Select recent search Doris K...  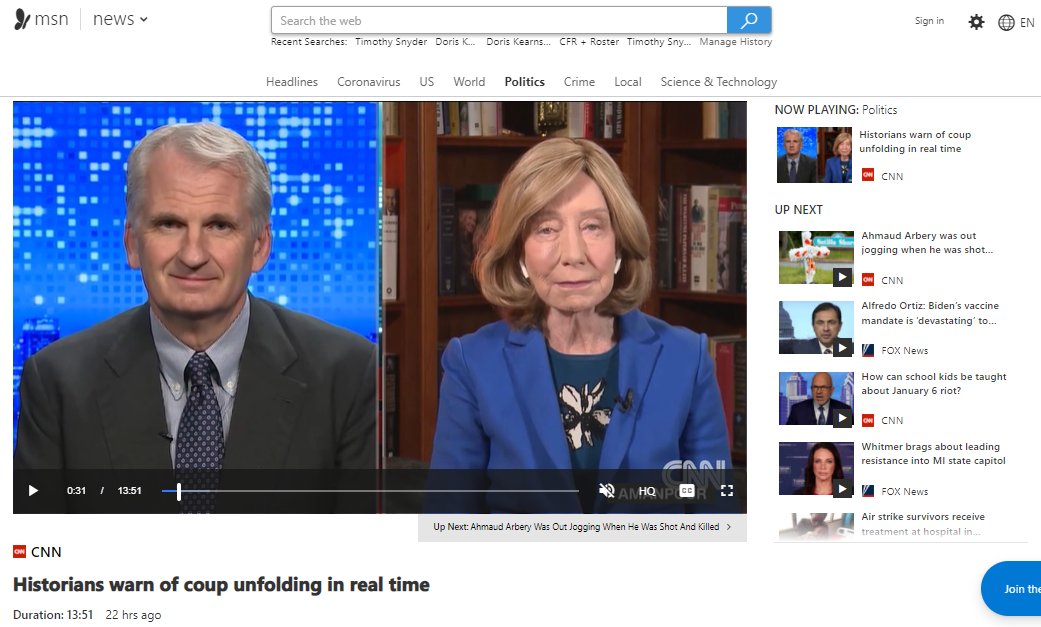coord(455,42)
